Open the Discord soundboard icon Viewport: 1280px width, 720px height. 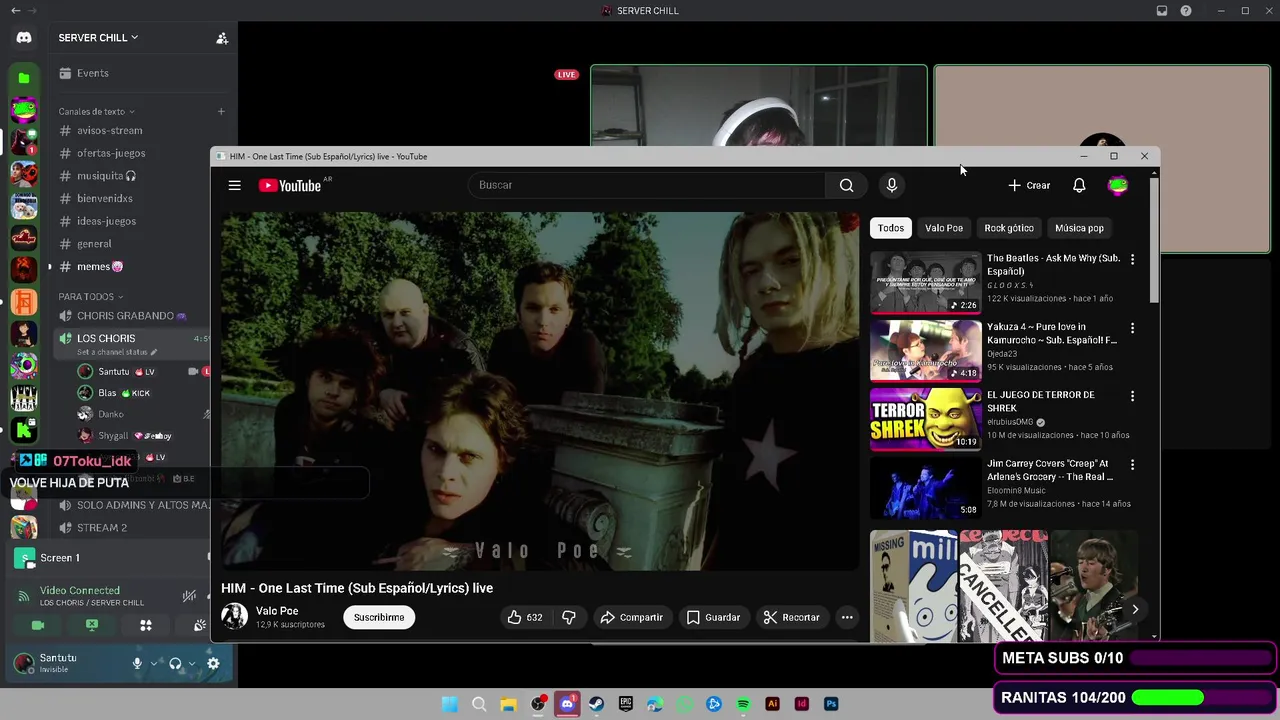200,625
